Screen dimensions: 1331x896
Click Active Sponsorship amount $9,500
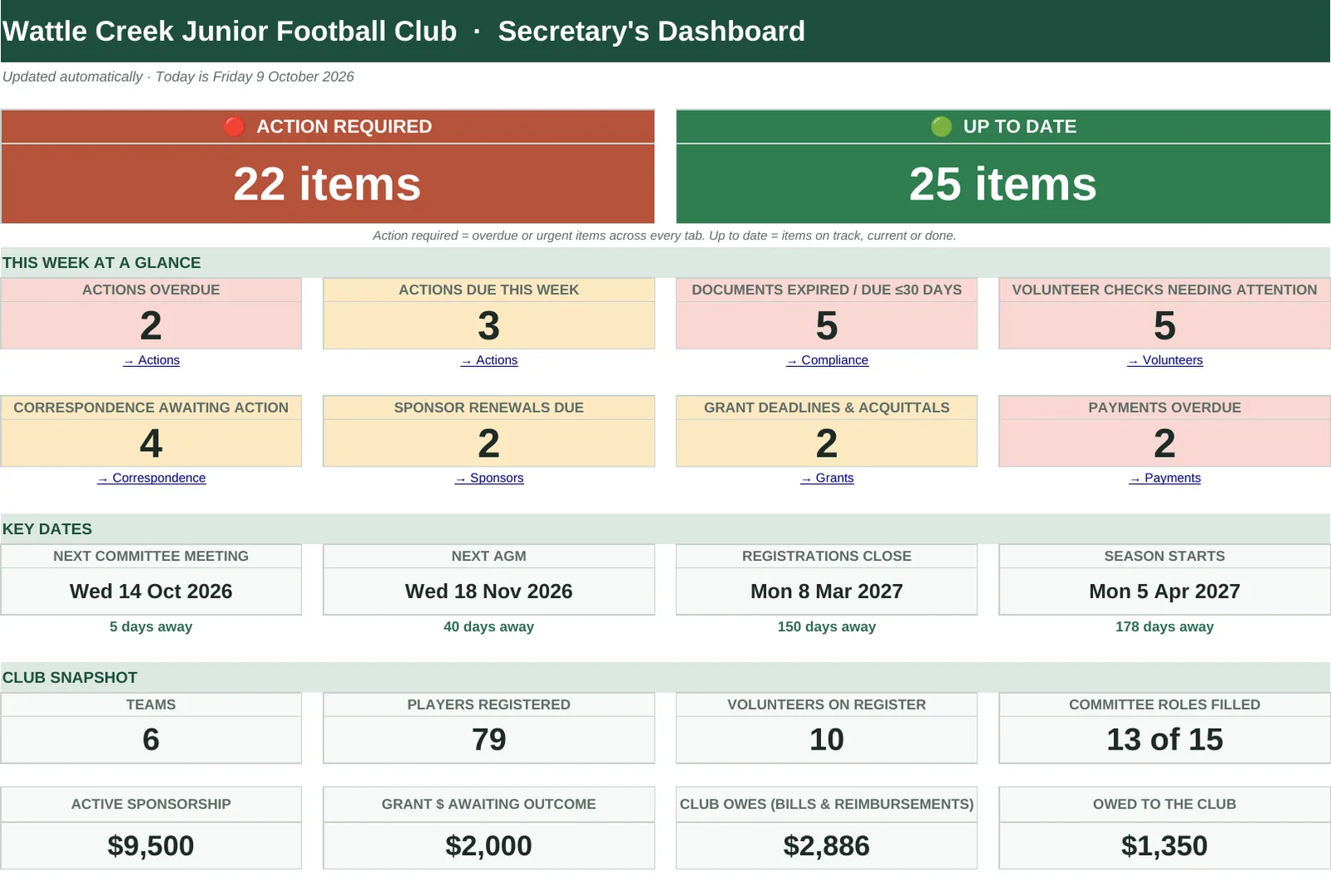[x=151, y=846]
